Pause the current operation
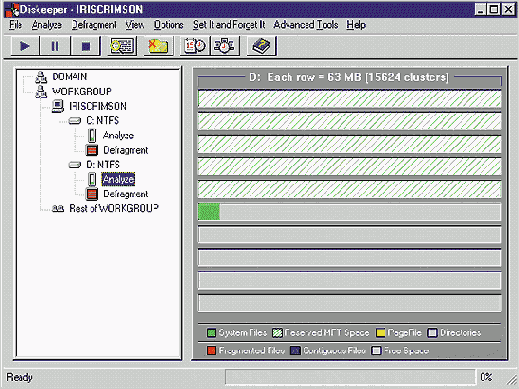The image size is (519, 389). (x=55, y=46)
